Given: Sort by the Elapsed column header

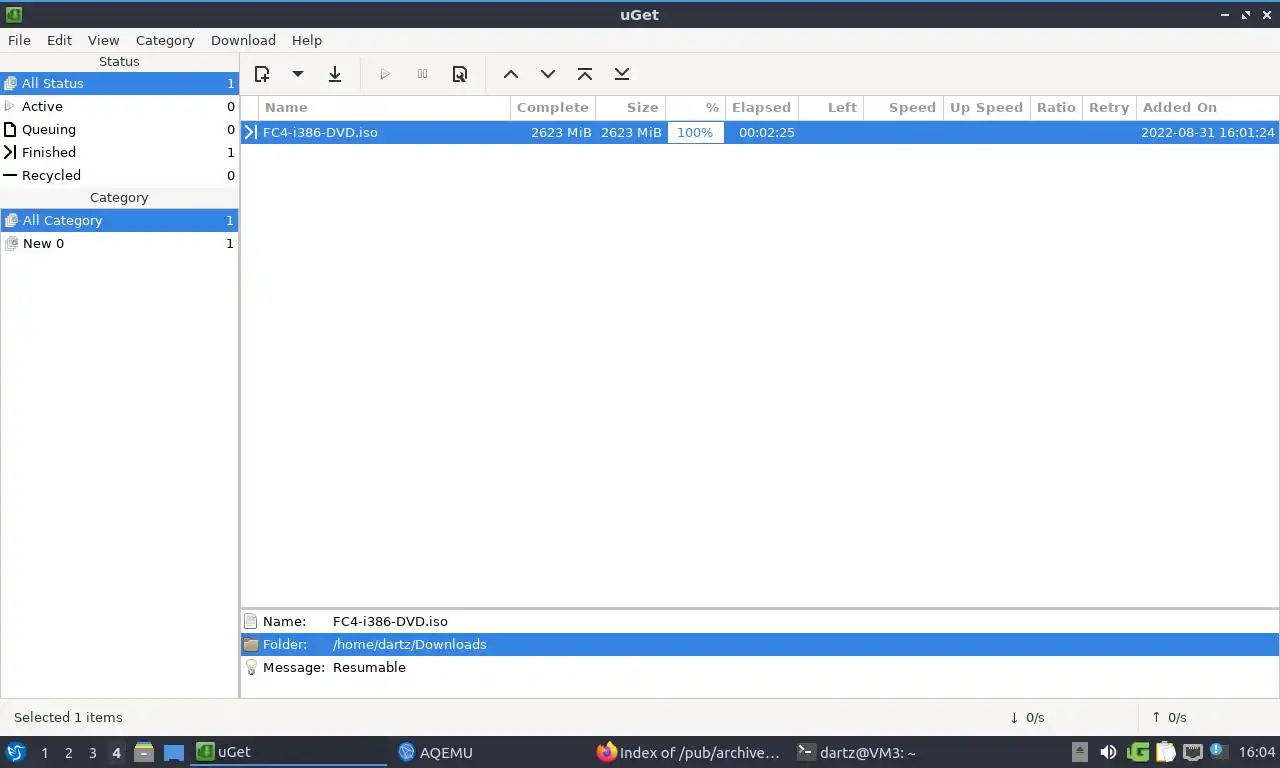Looking at the screenshot, I should [x=761, y=107].
